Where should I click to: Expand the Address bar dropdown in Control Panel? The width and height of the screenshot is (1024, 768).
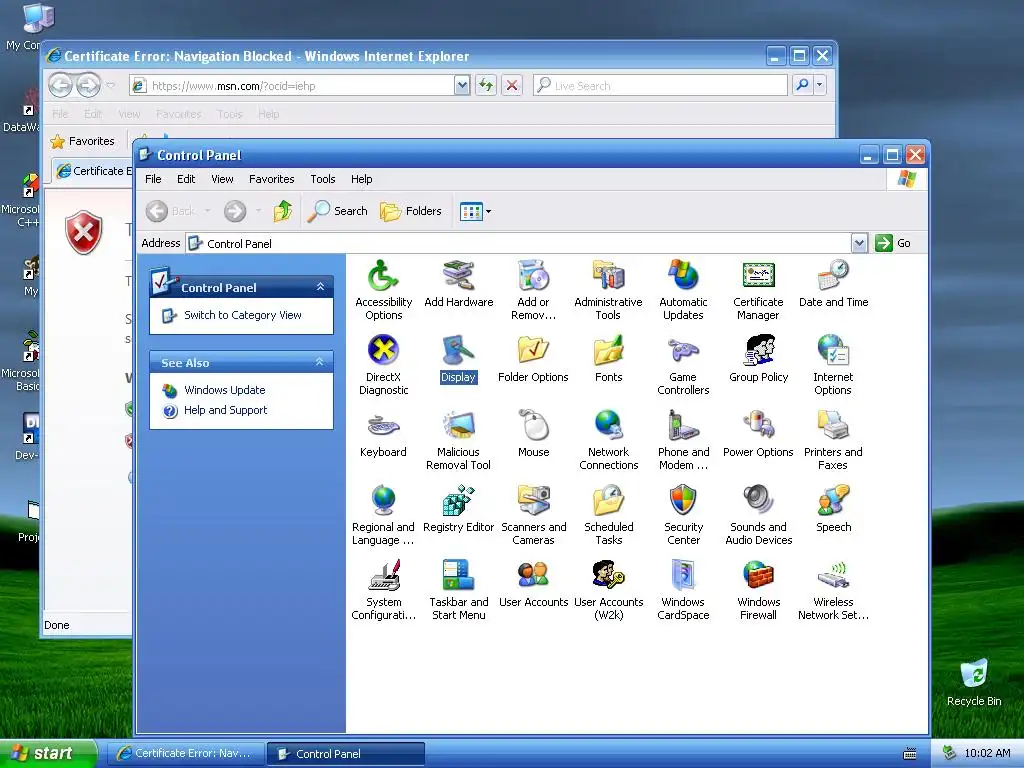[x=859, y=244]
